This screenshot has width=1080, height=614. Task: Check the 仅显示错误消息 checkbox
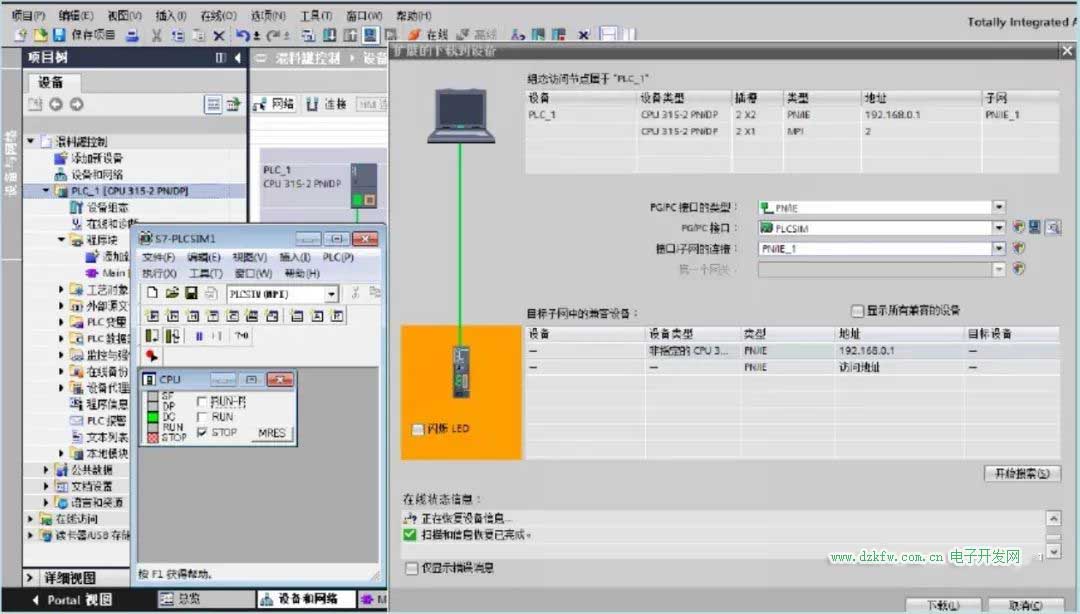click(411, 569)
